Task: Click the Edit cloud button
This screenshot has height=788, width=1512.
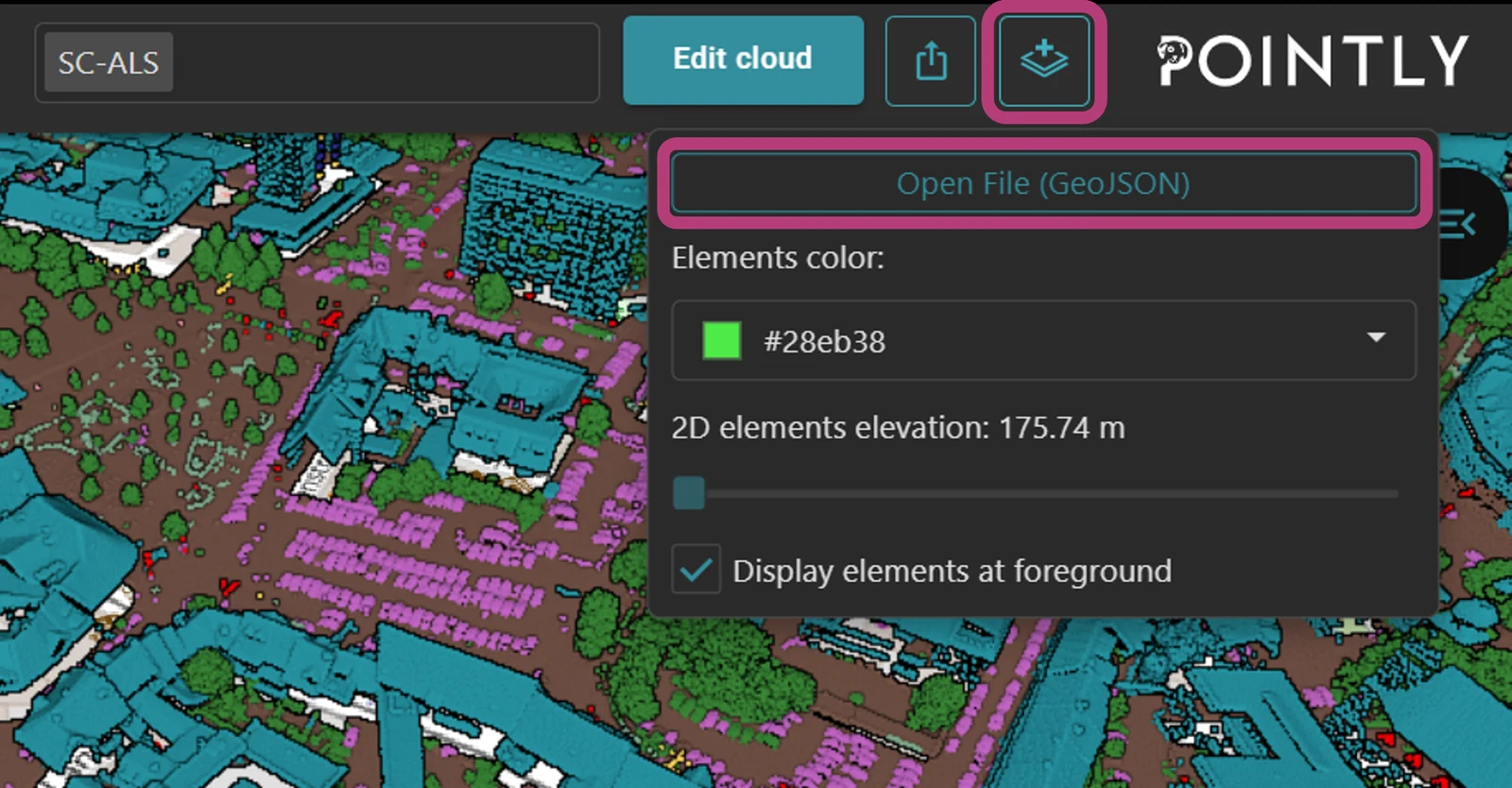Action: click(x=743, y=60)
